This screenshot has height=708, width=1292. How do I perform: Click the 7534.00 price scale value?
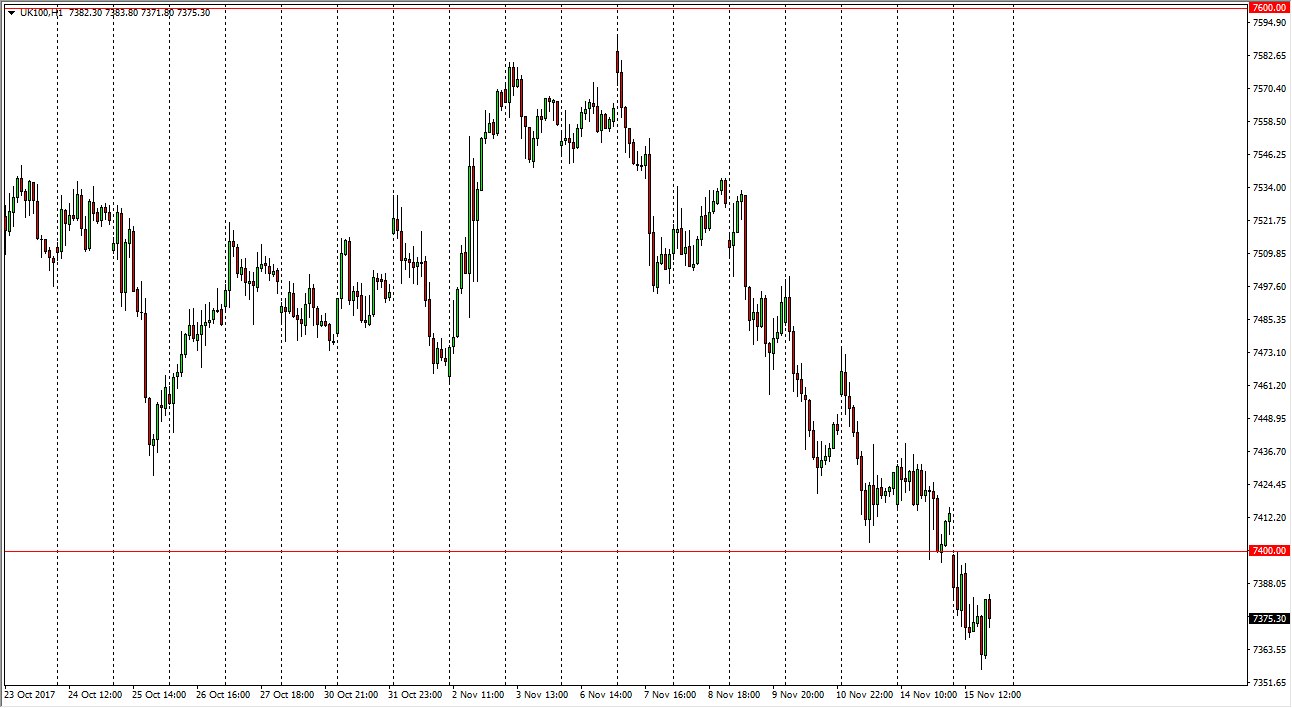click(x=1268, y=188)
